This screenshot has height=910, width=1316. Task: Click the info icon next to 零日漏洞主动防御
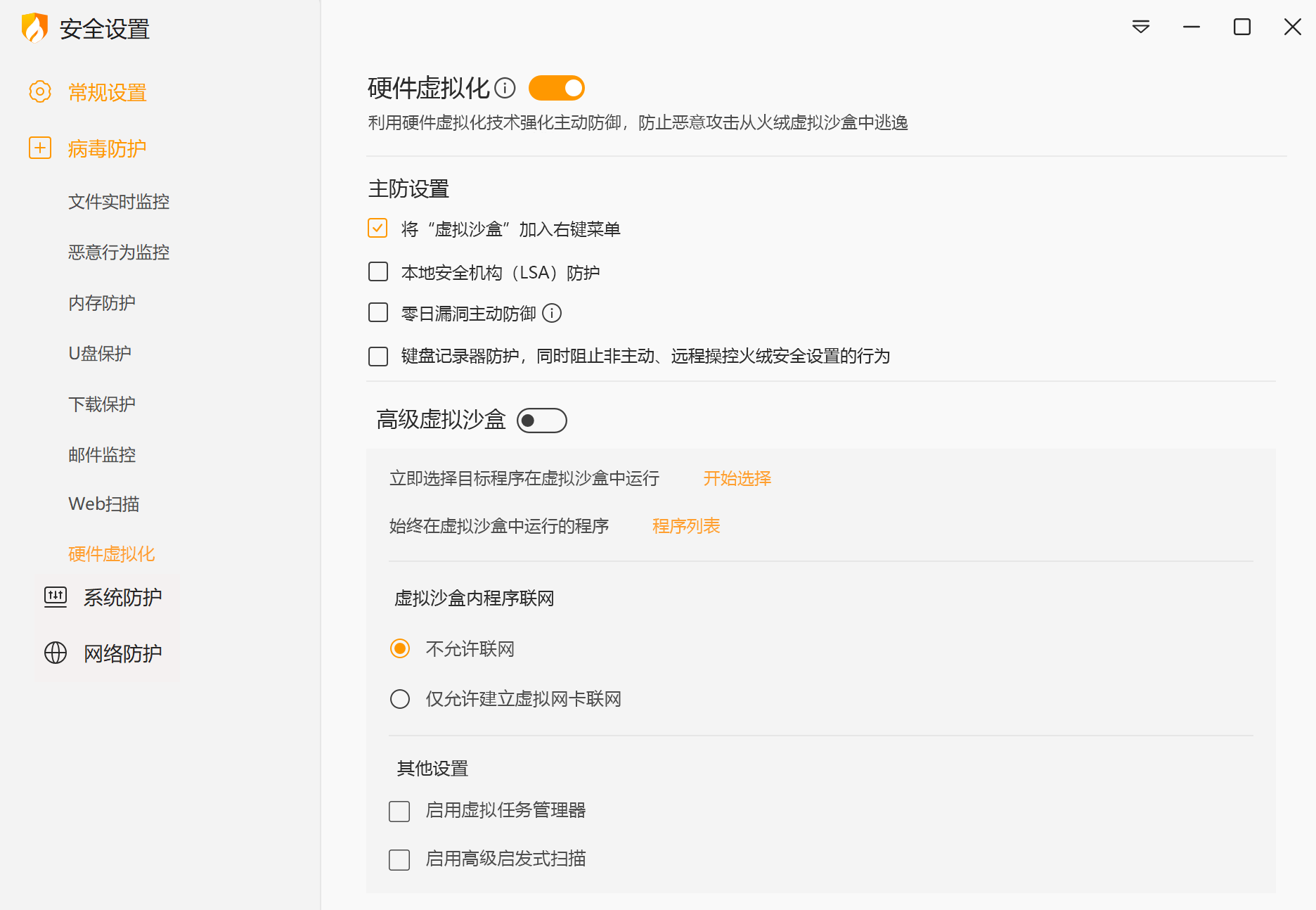tap(552, 313)
